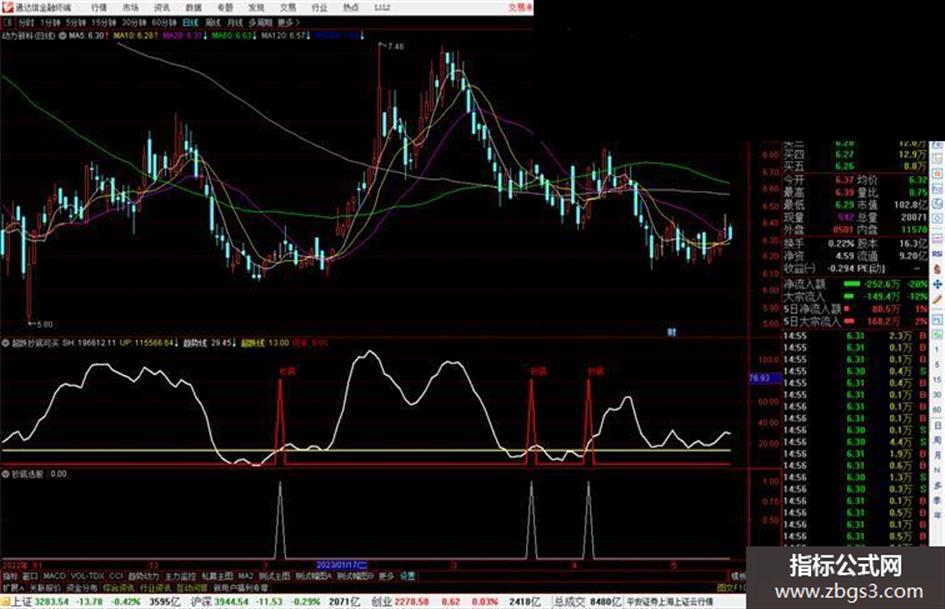Viewport: 945px width, 609px height.
Task: Select the 日线 daily period
Action: coord(190,22)
